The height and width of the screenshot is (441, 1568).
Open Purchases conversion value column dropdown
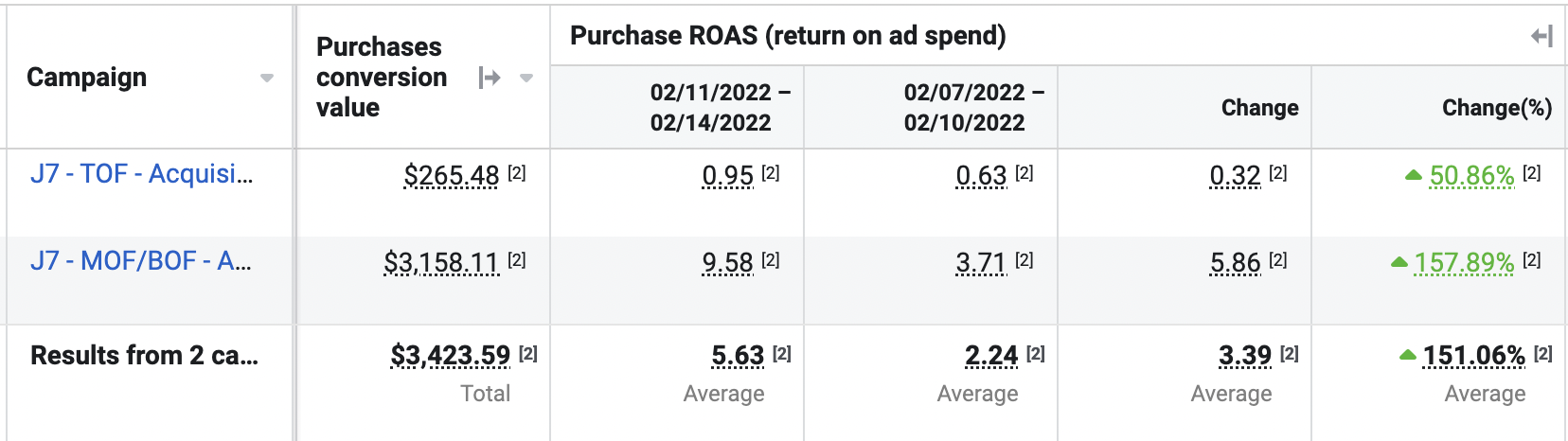(526, 78)
